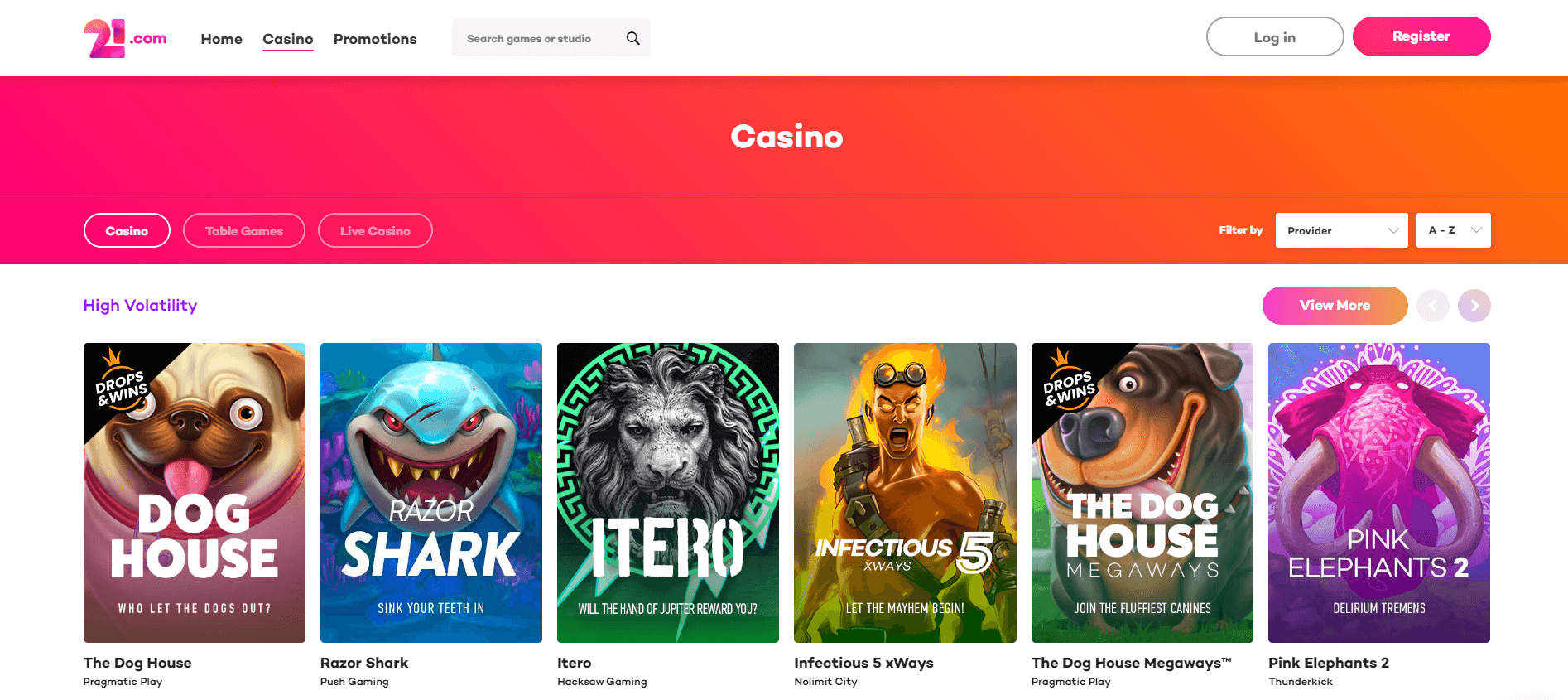Click the Register button
This screenshot has width=1568, height=700.
[x=1421, y=36]
